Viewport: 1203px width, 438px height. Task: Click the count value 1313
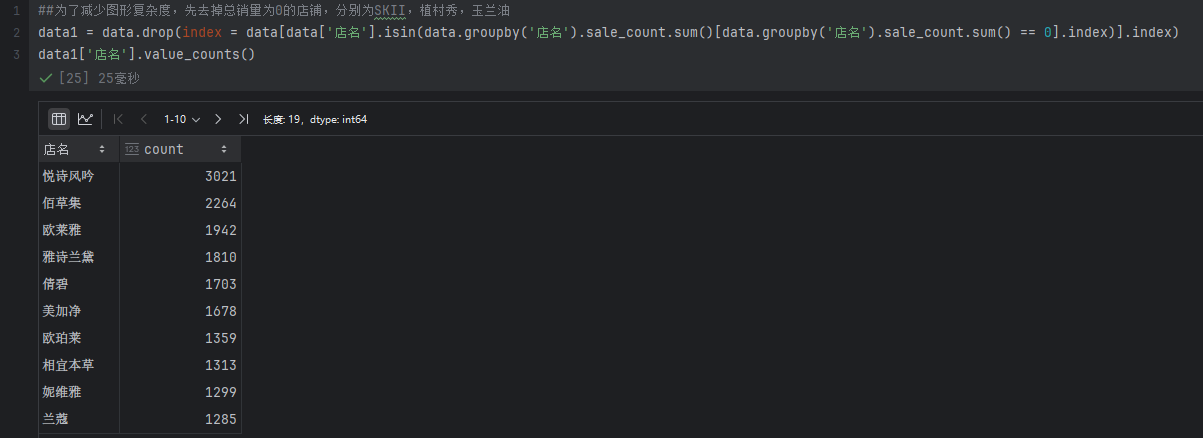(220, 365)
